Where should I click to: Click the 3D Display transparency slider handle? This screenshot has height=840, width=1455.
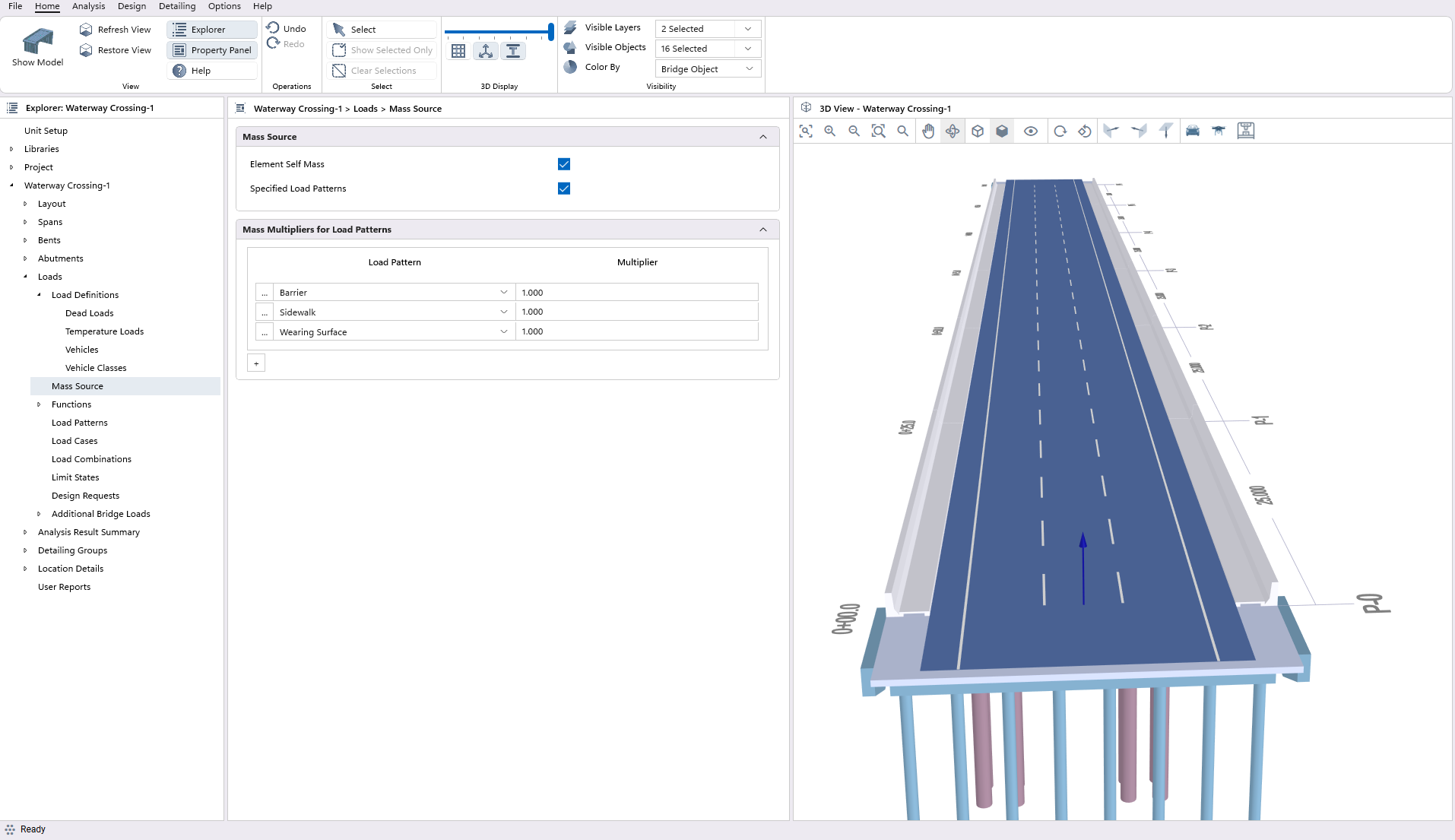[550, 32]
